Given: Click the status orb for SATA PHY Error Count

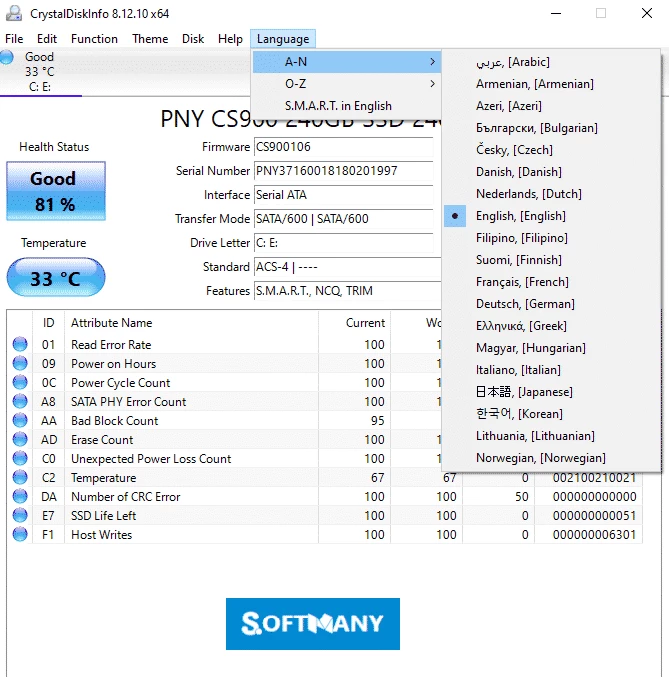Looking at the screenshot, I should [x=20, y=402].
